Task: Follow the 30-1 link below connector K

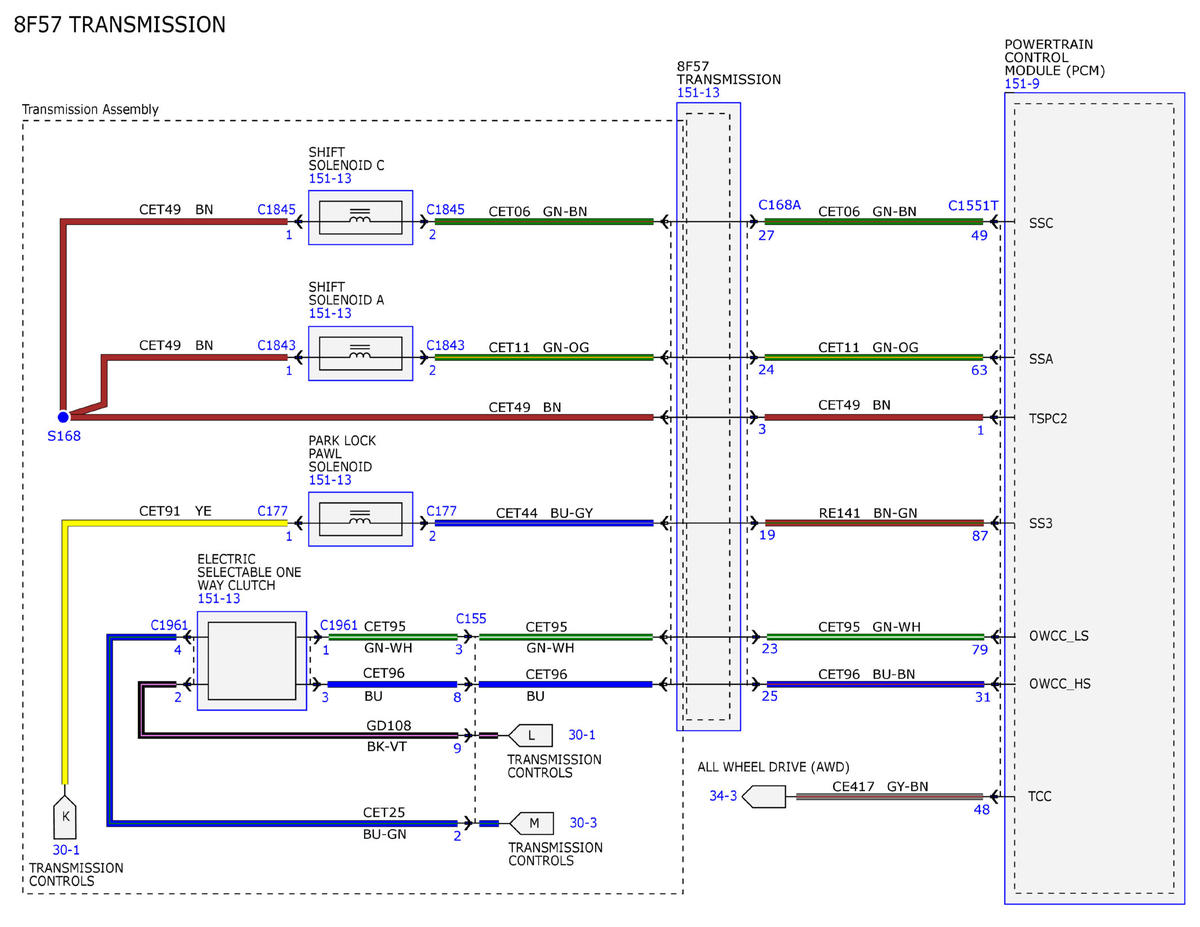Action: [x=66, y=850]
